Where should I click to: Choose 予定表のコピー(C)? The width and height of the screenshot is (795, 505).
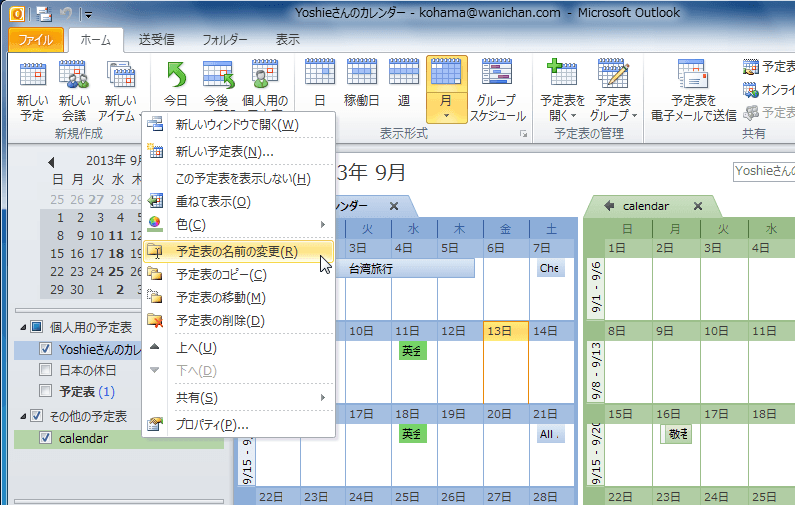tap(239, 274)
